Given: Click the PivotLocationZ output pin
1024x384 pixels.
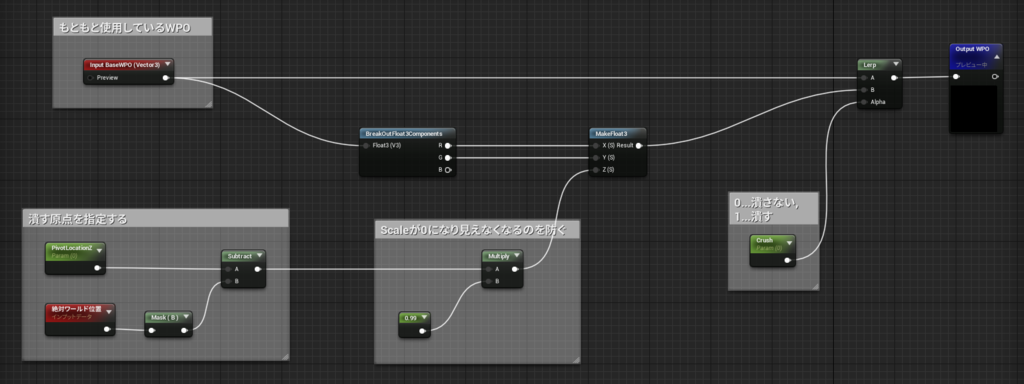Looking at the screenshot, I should click(x=97, y=268).
